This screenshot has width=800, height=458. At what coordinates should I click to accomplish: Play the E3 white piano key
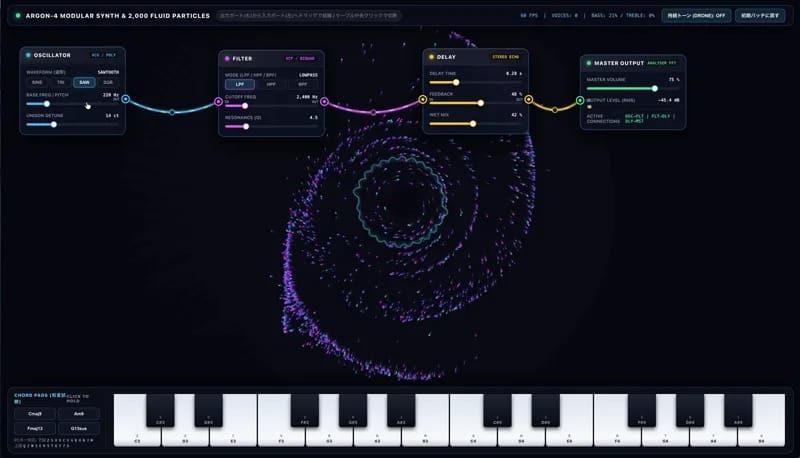233,437
